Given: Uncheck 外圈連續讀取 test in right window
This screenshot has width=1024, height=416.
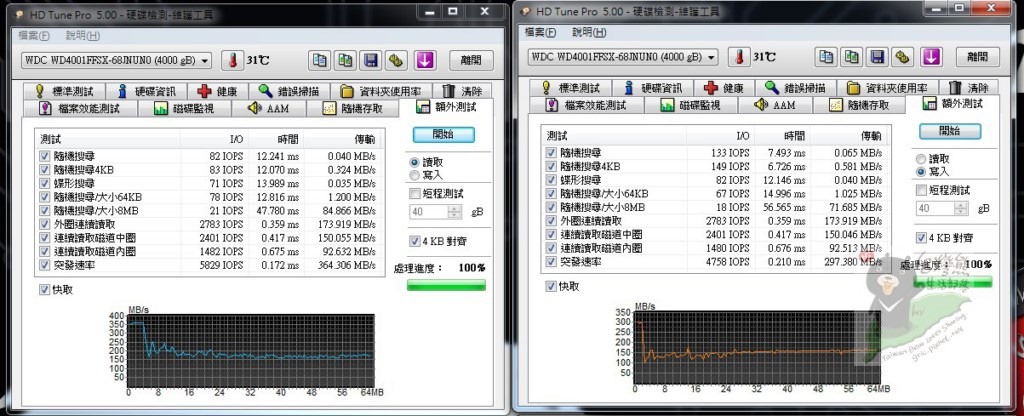Looking at the screenshot, I should click(551, 221).
